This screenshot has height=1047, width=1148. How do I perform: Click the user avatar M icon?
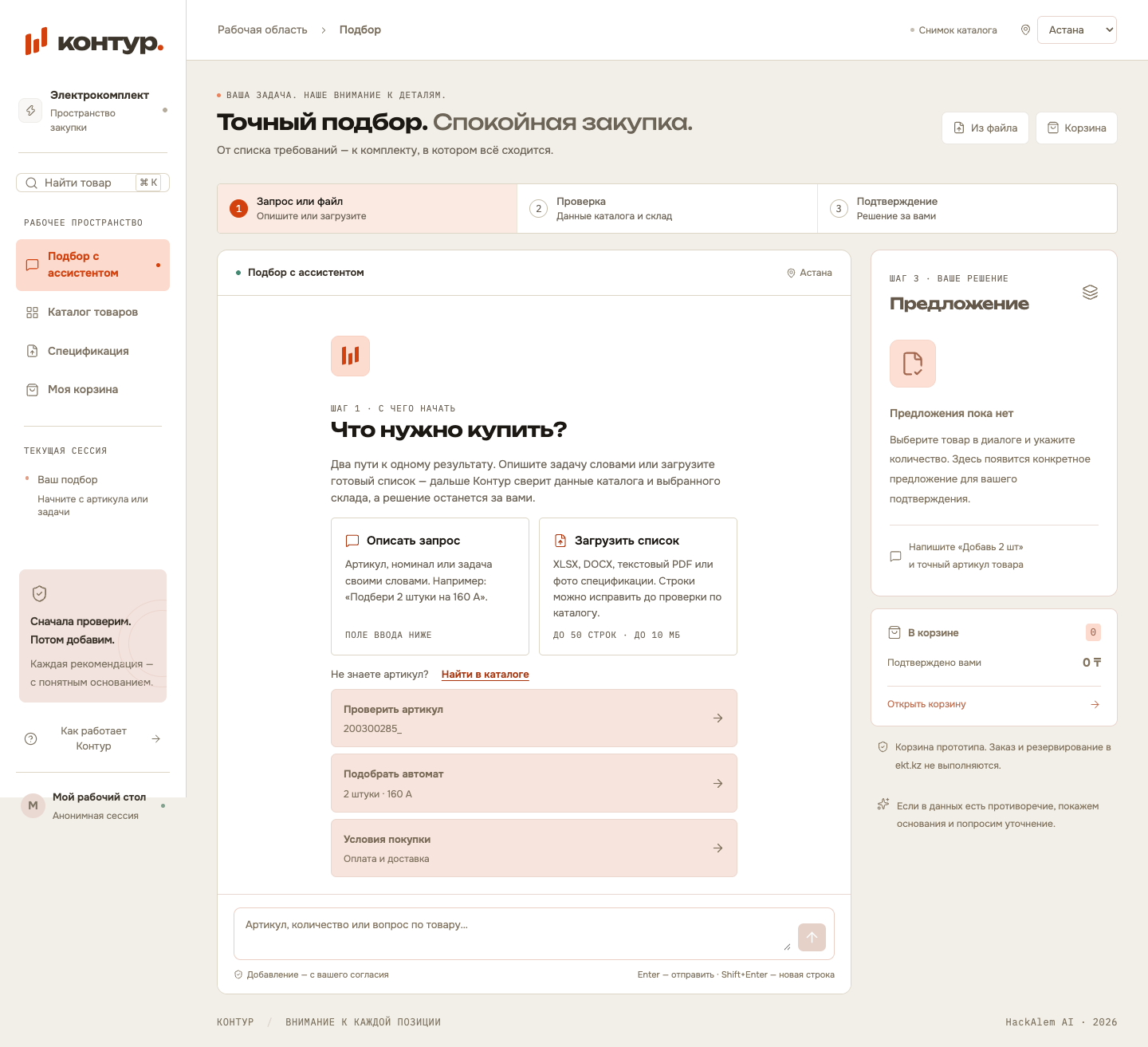coord(33,805)
